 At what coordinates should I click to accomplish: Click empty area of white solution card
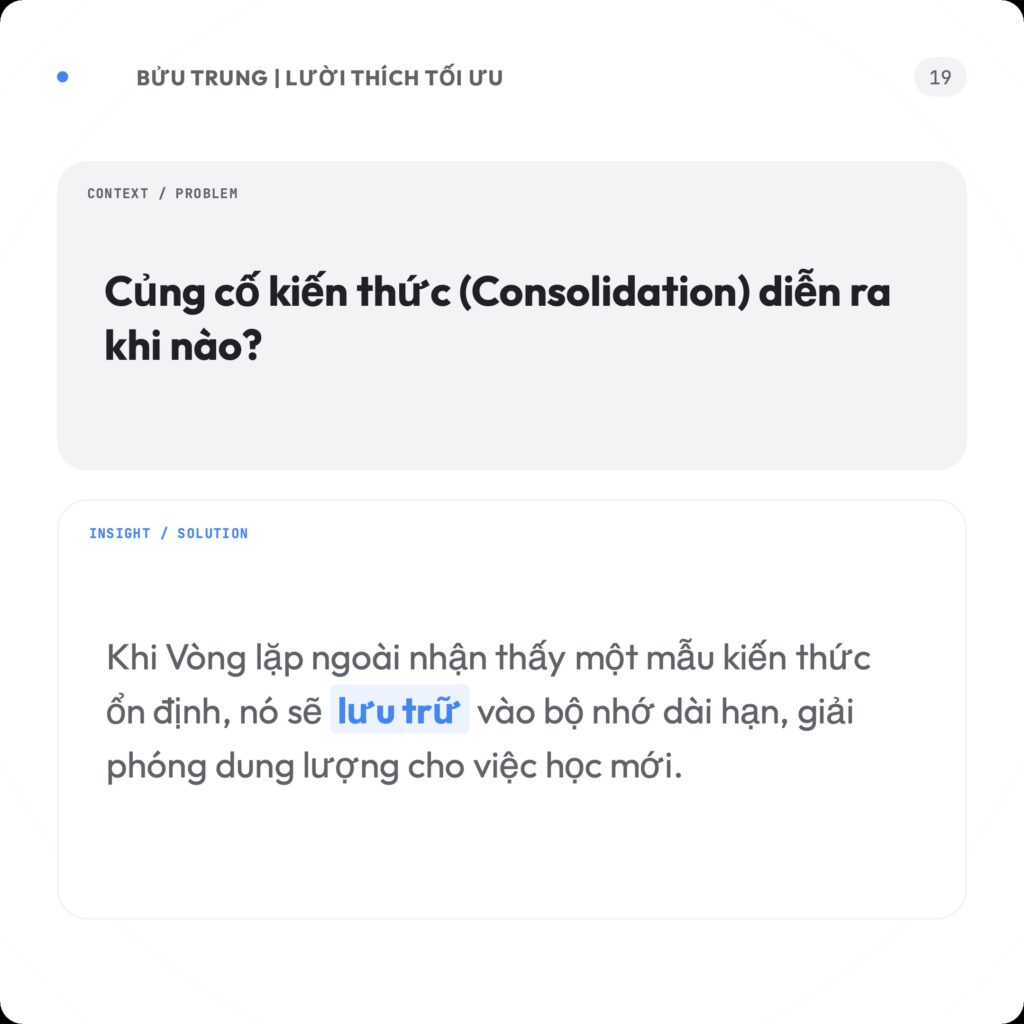click(x=500, y=860)
